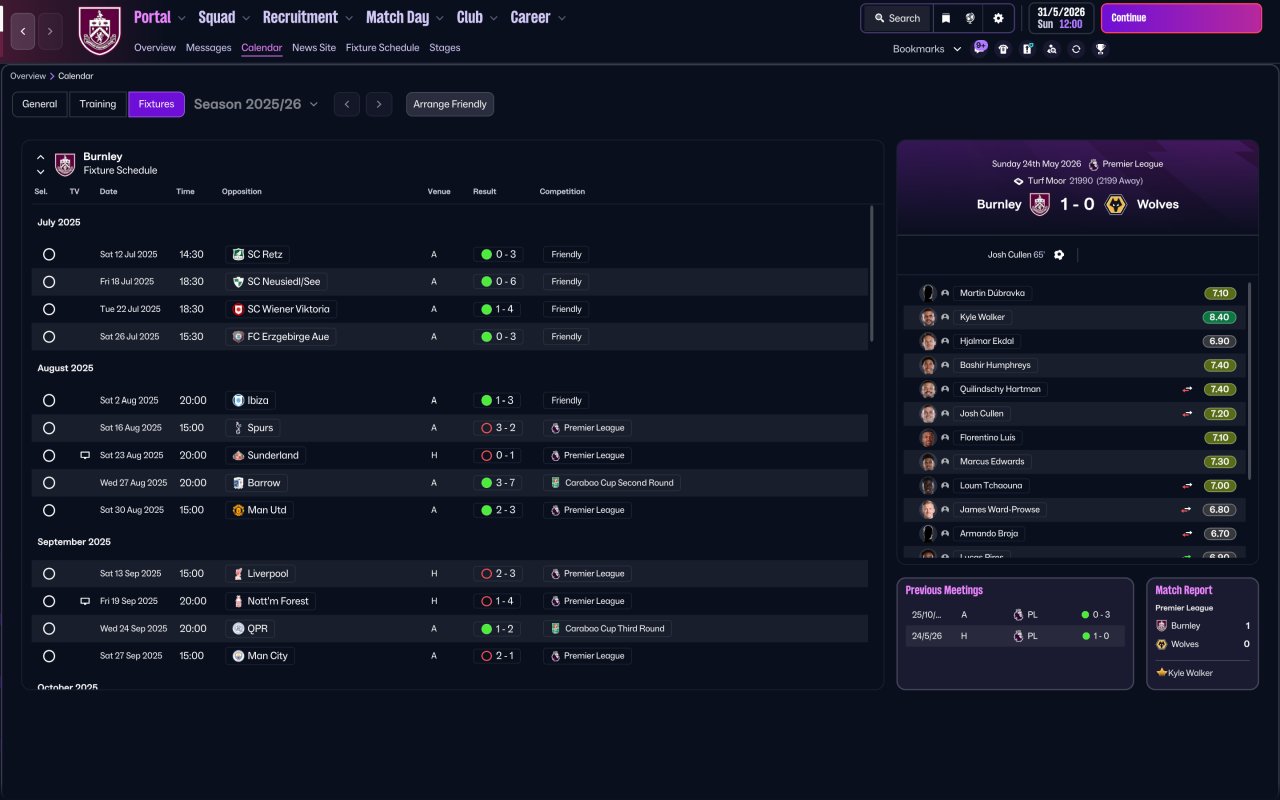Select the SC Neusiedl/See fixture radio button
This screenshot has width=1280, height=800.
point(49,282)
